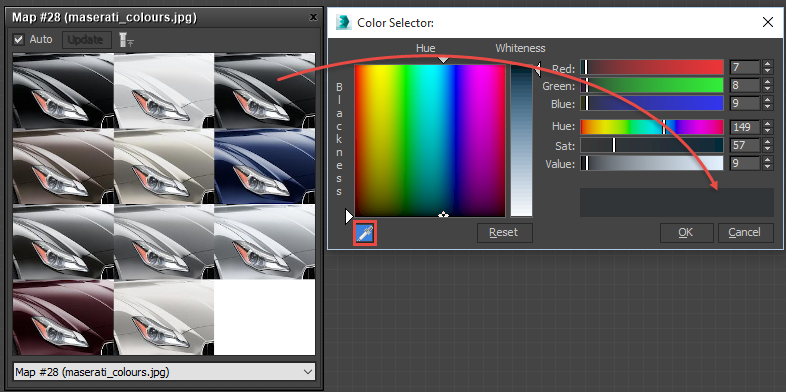786x392 pixels.
Task: Click the burgundy red car paint sample
Action: click(63, 317)
